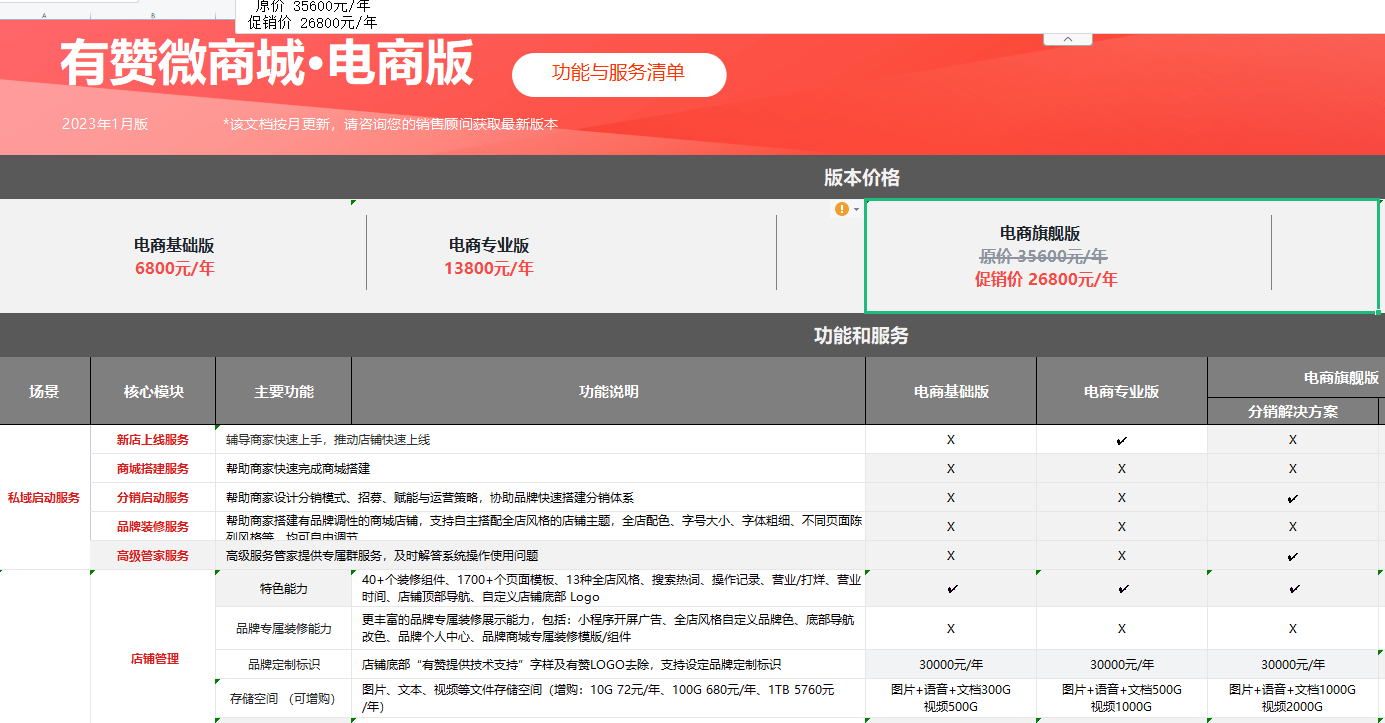Select description starting 40+个装修组件

(608, 588)
